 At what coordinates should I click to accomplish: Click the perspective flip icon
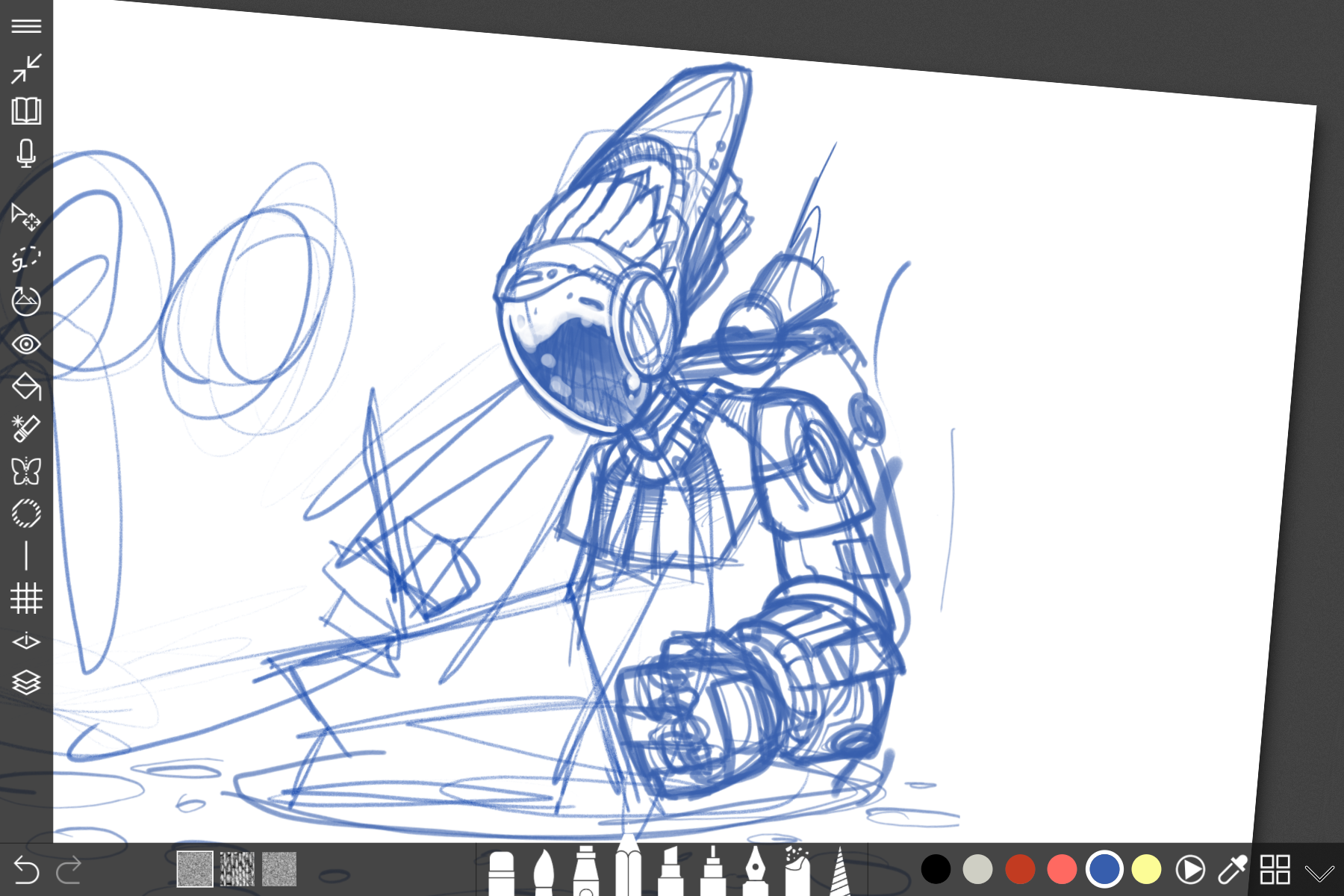click(x=26, y=641)
